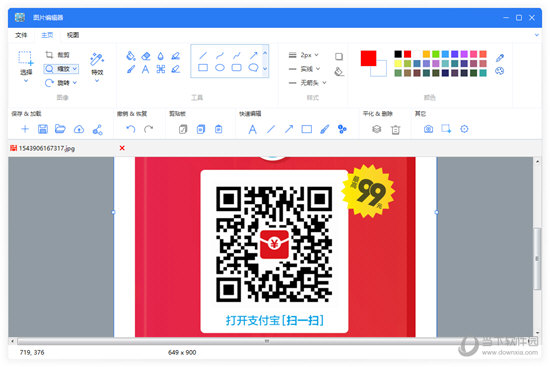Pick the black palette swatch
This screenshot has height=367, width=550.
(x=398, y=54)
